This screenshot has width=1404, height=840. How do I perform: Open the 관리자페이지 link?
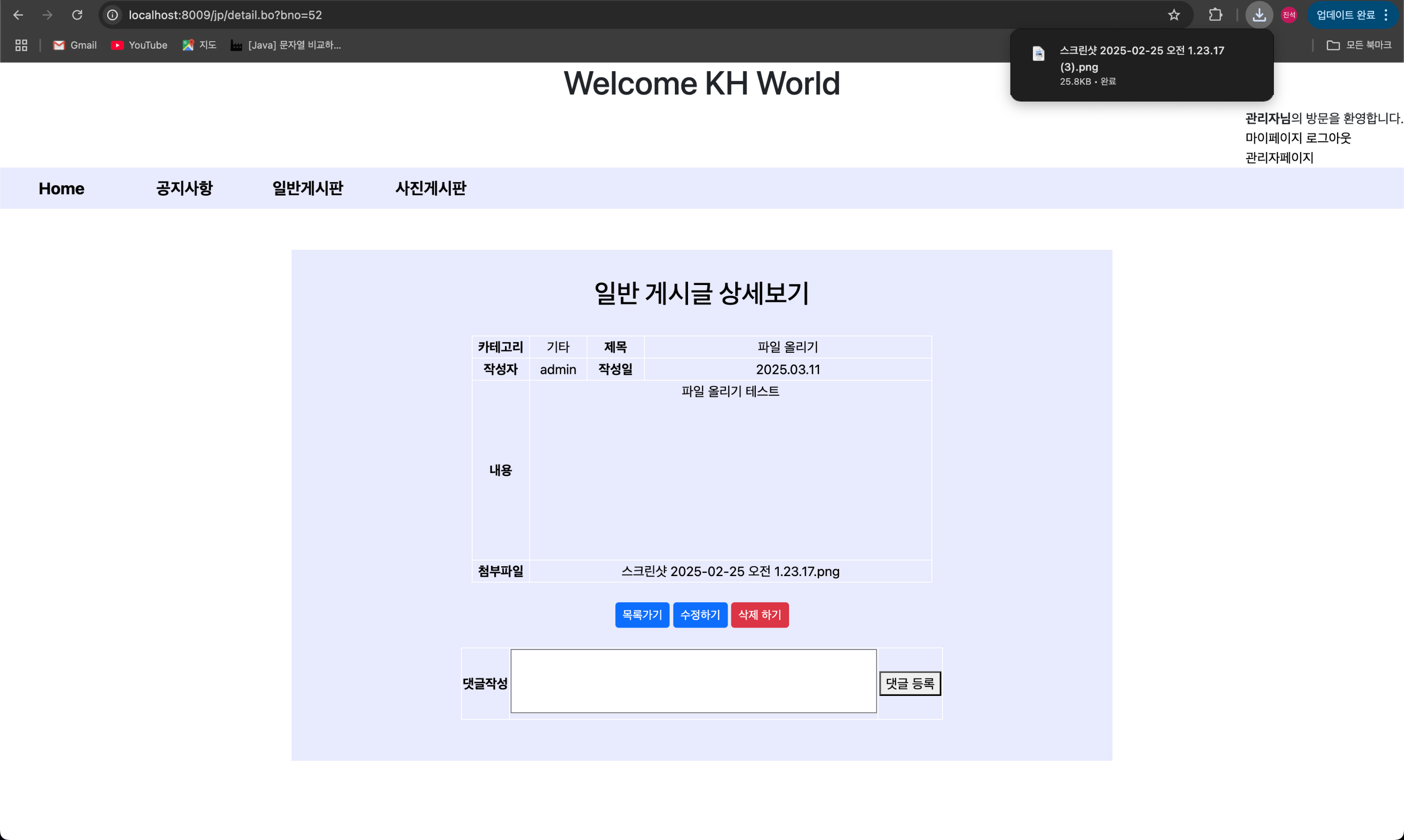click(x=1279, y=158)
